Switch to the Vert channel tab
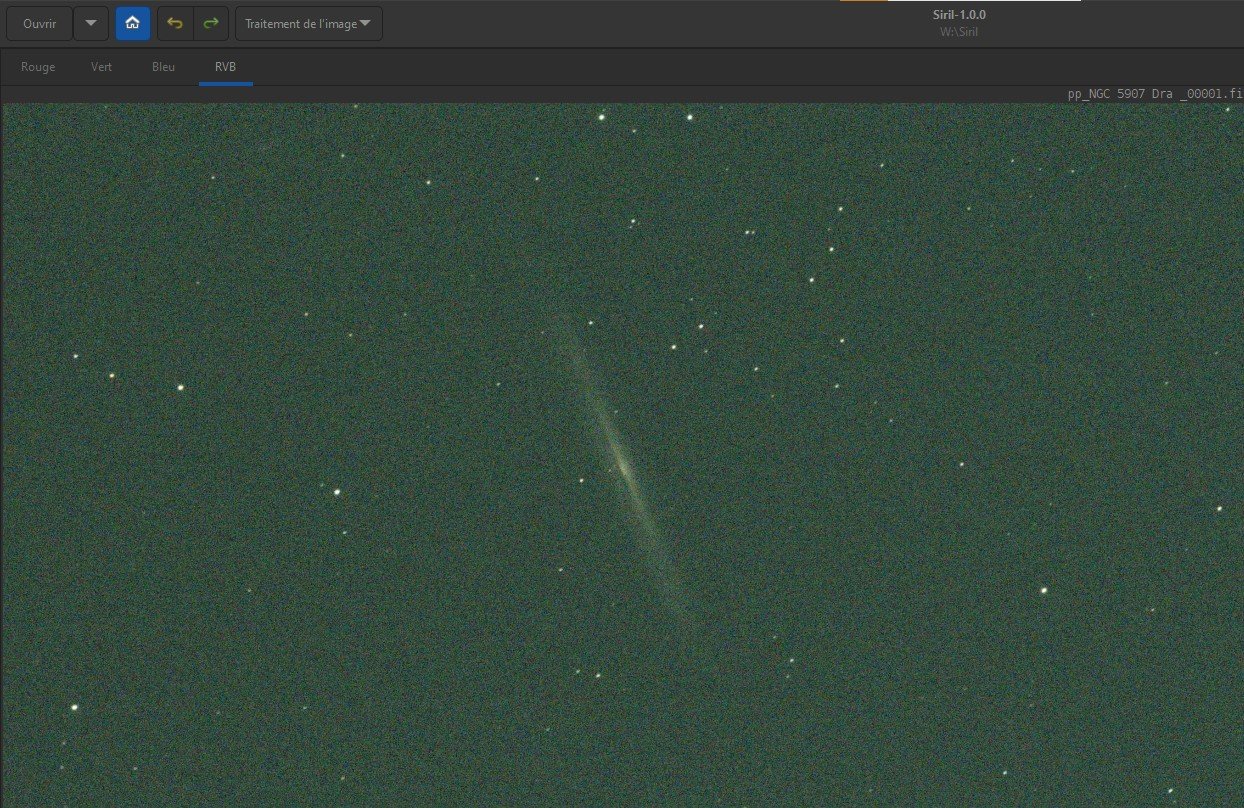 pyautogui.click(x=102, y=67)
